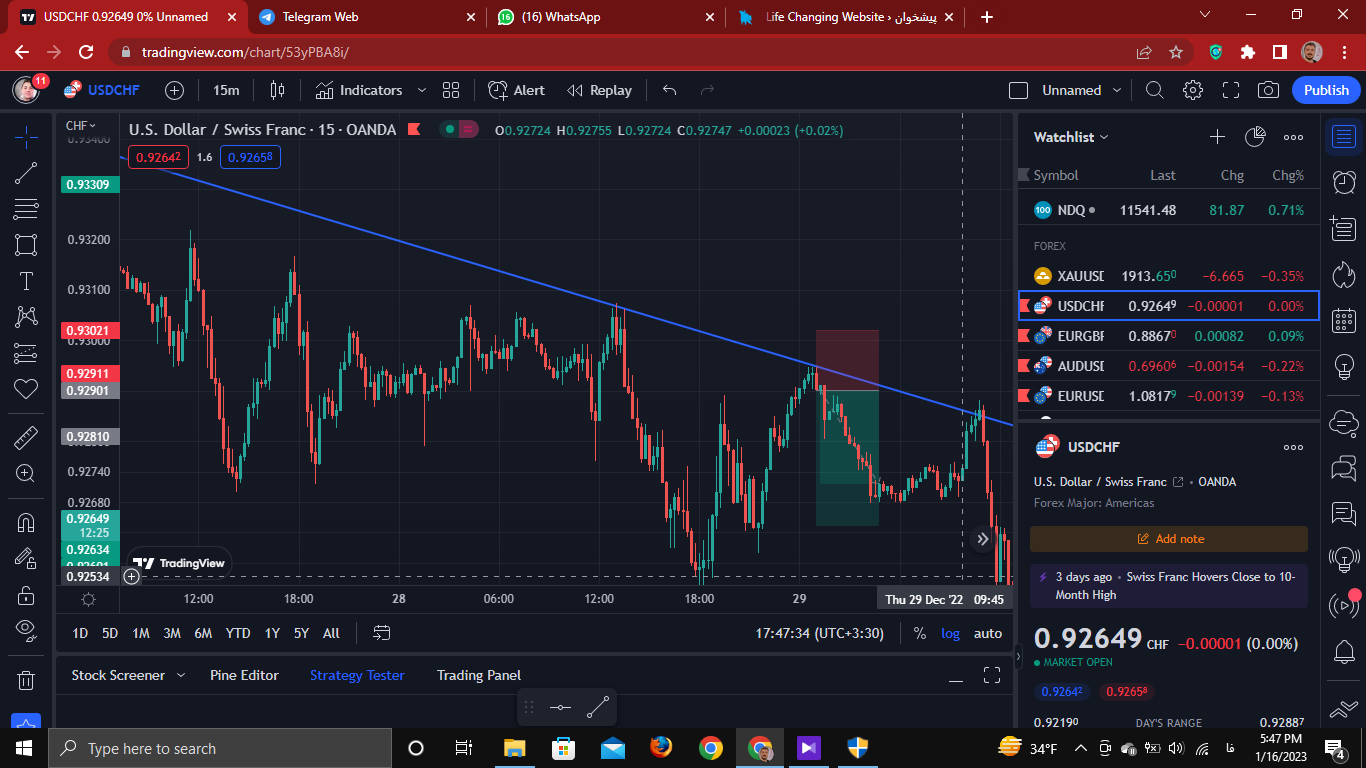Screen dimensions: 1366x768
Task: Toggle percent scale on the chart
Action: pyautogui.click(x=919, y=633)
